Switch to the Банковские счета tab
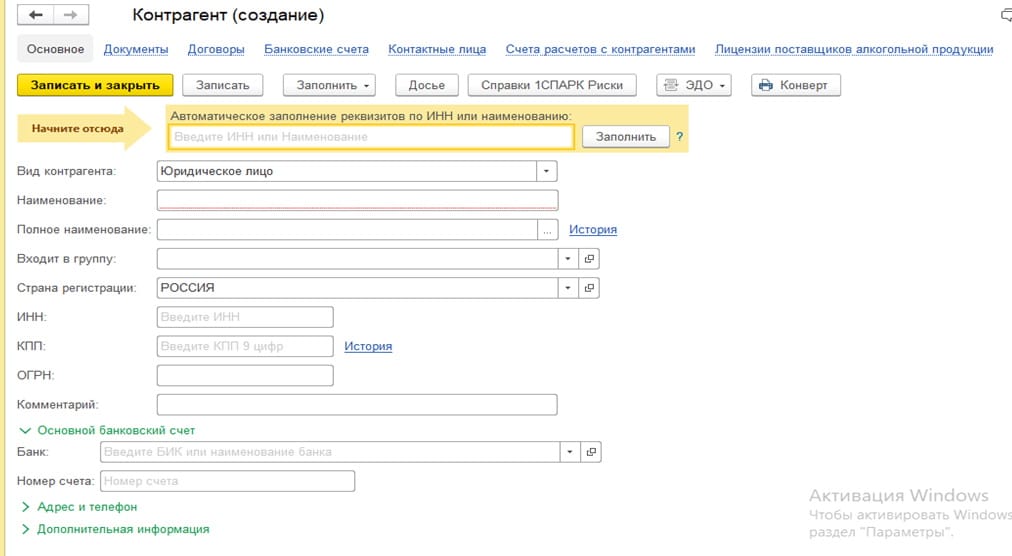The image size is (1012, 556). point(316,49)
